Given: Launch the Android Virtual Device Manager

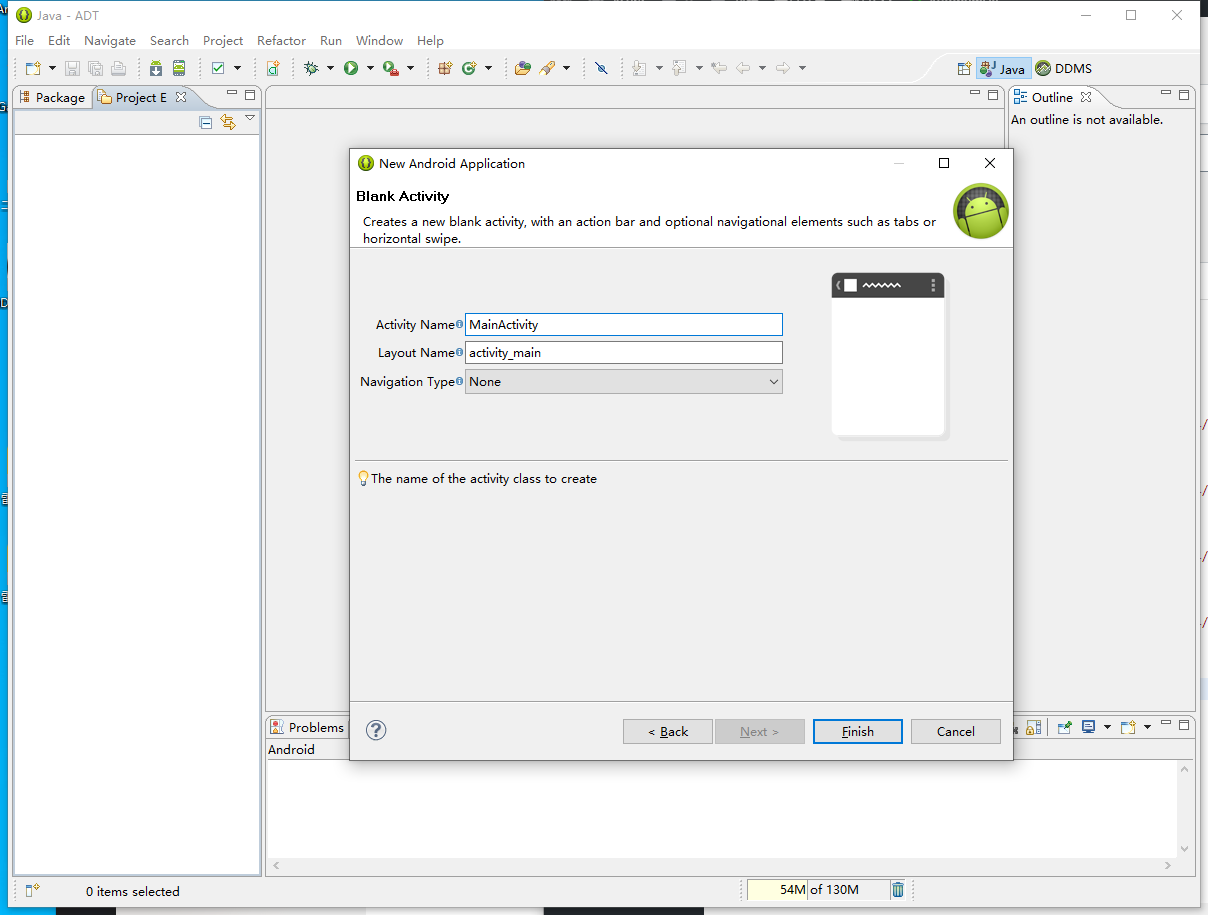Looking at the screenshot, I should pos(179,68).
